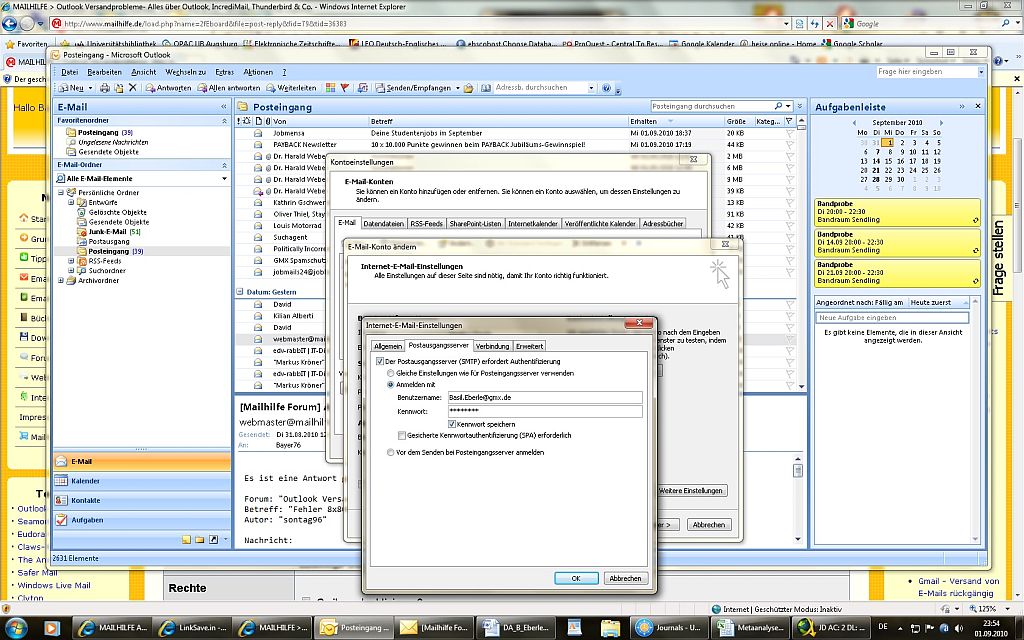1024x640 pixels.
Task: Click the delete X icon in Outlook toolbar
Action: click(133, 88)
